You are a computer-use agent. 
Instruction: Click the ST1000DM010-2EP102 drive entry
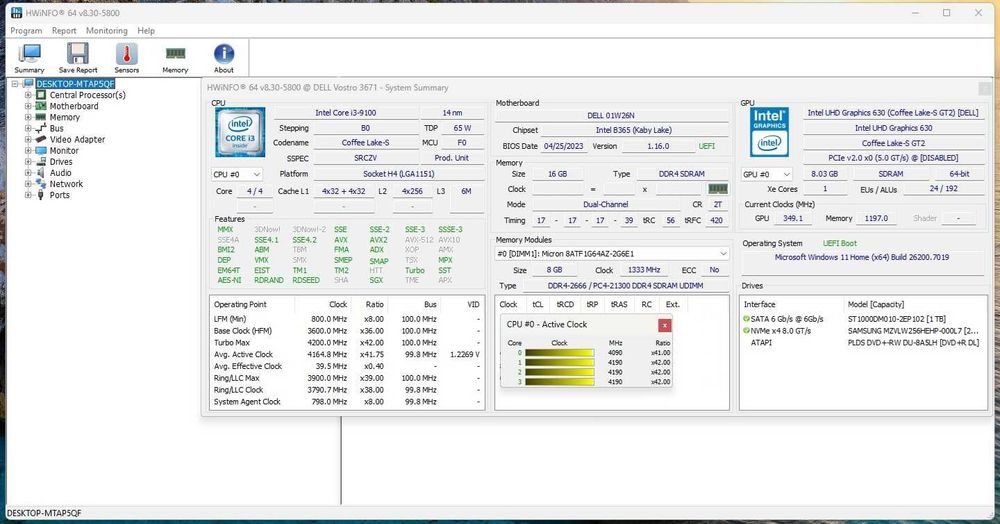point(896,319)
